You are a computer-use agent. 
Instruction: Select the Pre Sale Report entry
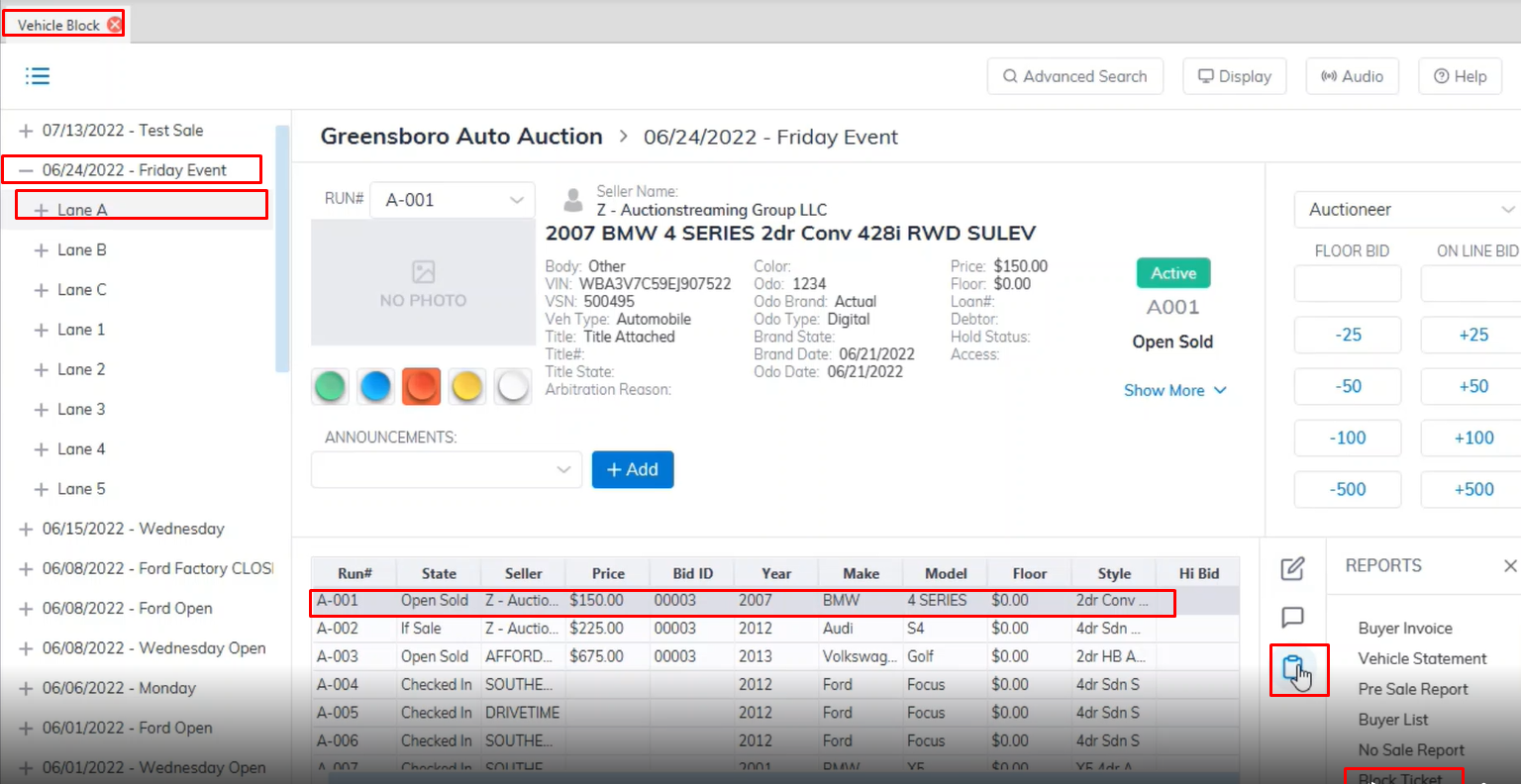coord(1412,690)
